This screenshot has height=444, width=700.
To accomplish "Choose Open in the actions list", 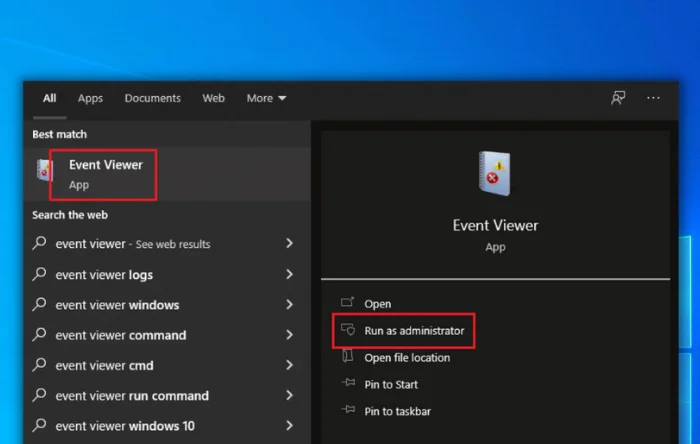I will pos(378,304).
